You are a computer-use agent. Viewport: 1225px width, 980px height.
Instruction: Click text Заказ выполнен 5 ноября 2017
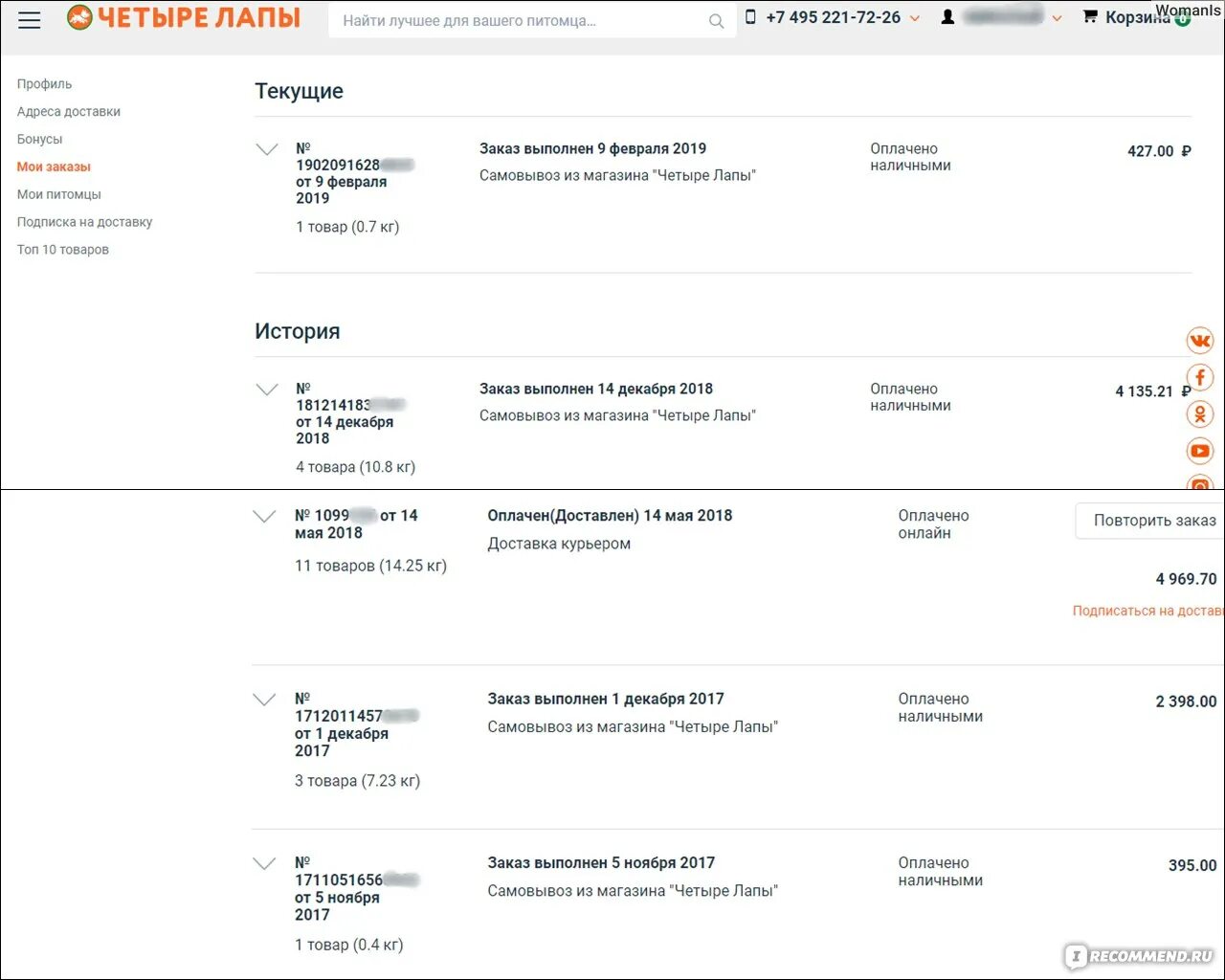[601, 862]
